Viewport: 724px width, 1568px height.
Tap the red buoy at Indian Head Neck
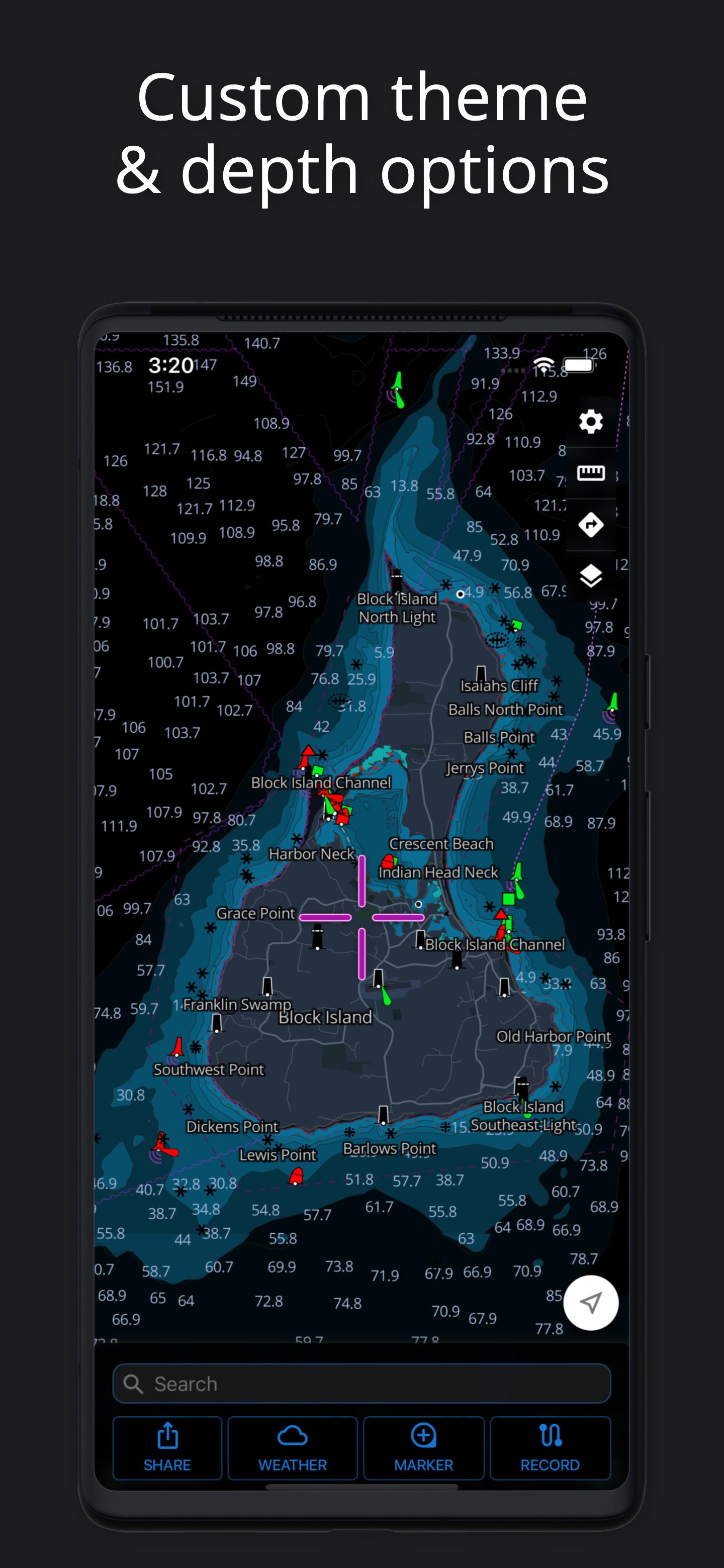tap(389, 862)
